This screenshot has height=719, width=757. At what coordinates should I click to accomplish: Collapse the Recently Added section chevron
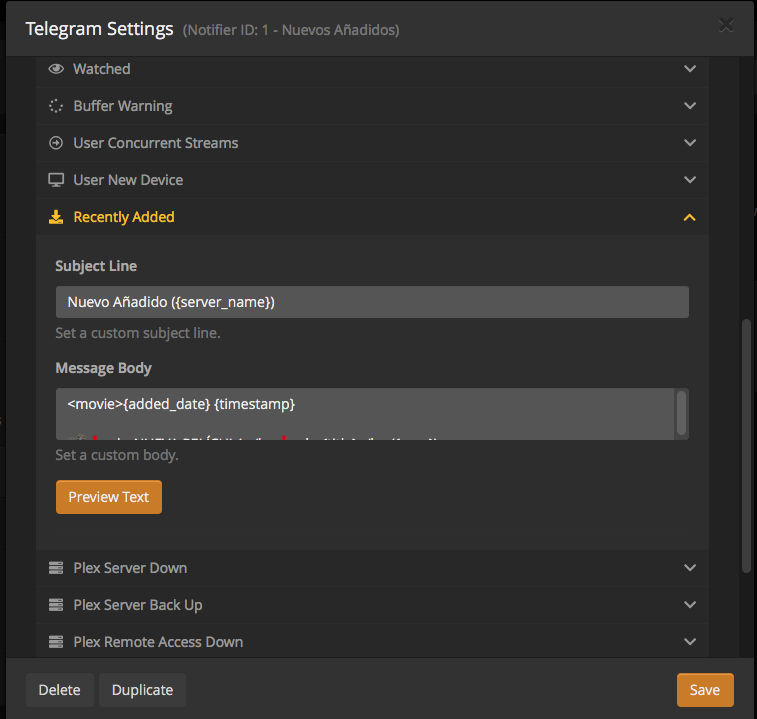tap(689, 217)
